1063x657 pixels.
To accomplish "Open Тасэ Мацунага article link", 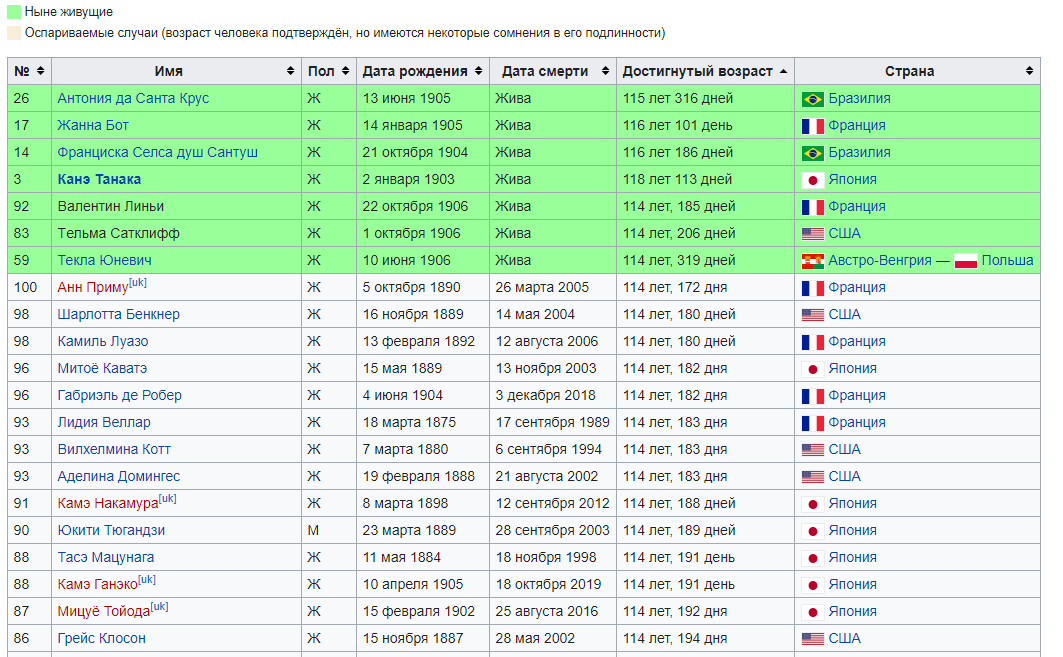I will (x=106, y=557).
